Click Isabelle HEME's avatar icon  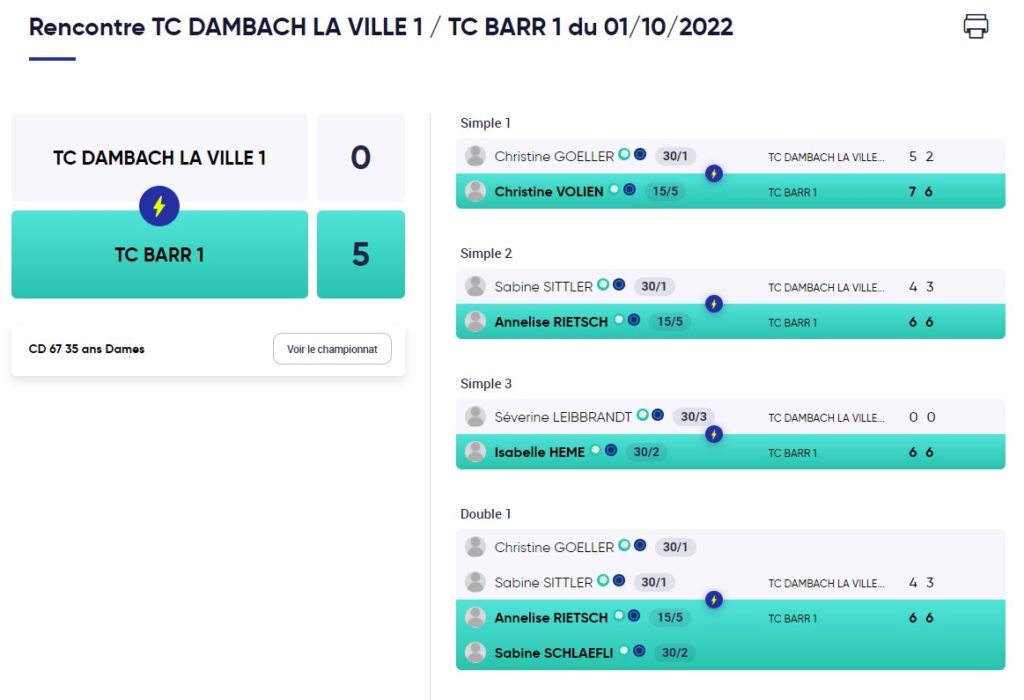475,452
